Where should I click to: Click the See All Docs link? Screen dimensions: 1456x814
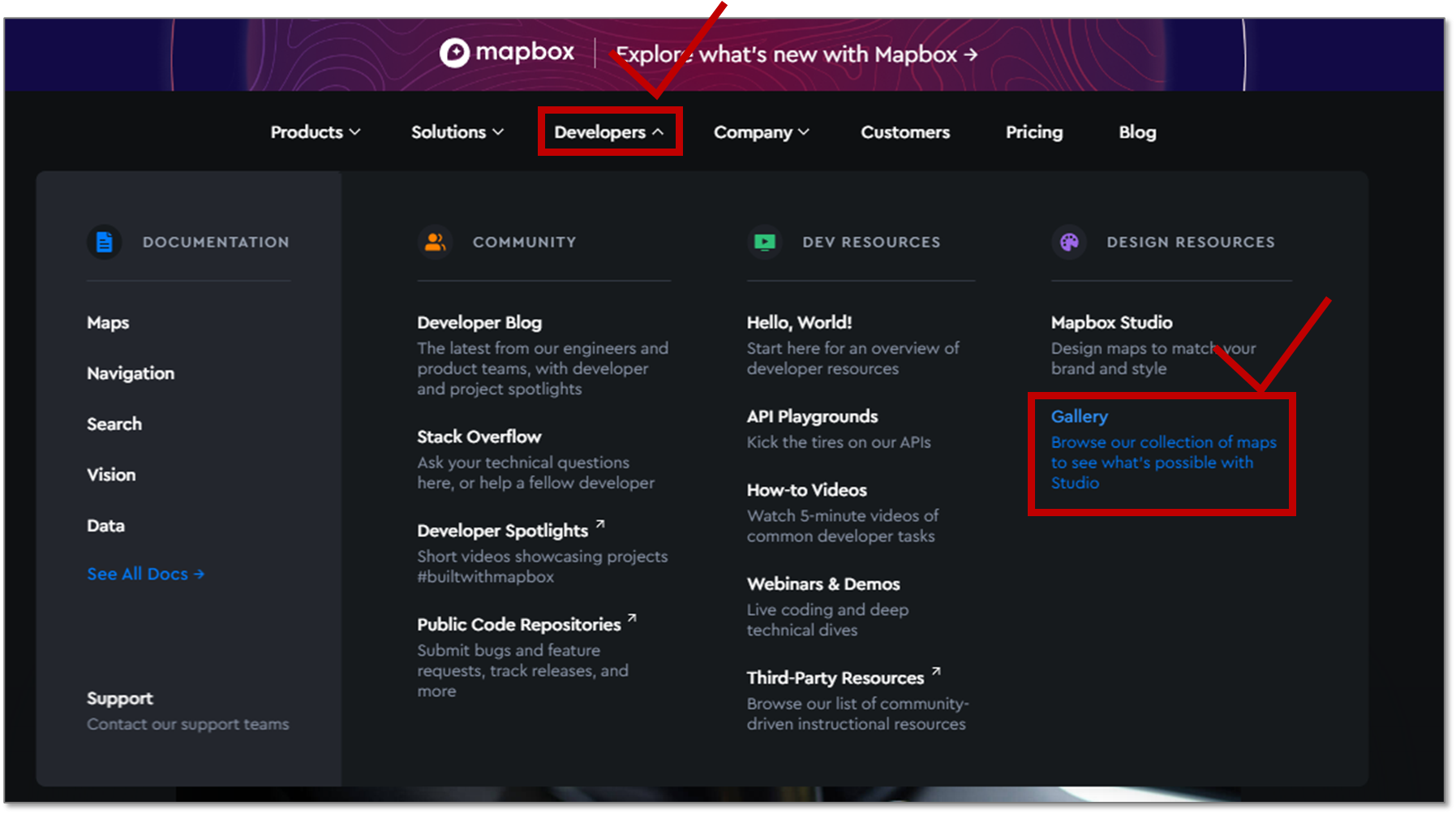[x=146, y=574]
